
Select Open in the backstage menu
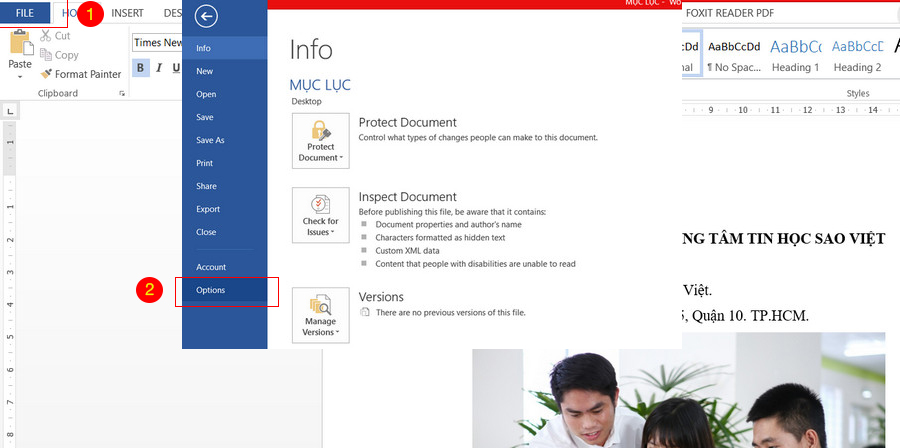tap(224, 94)
